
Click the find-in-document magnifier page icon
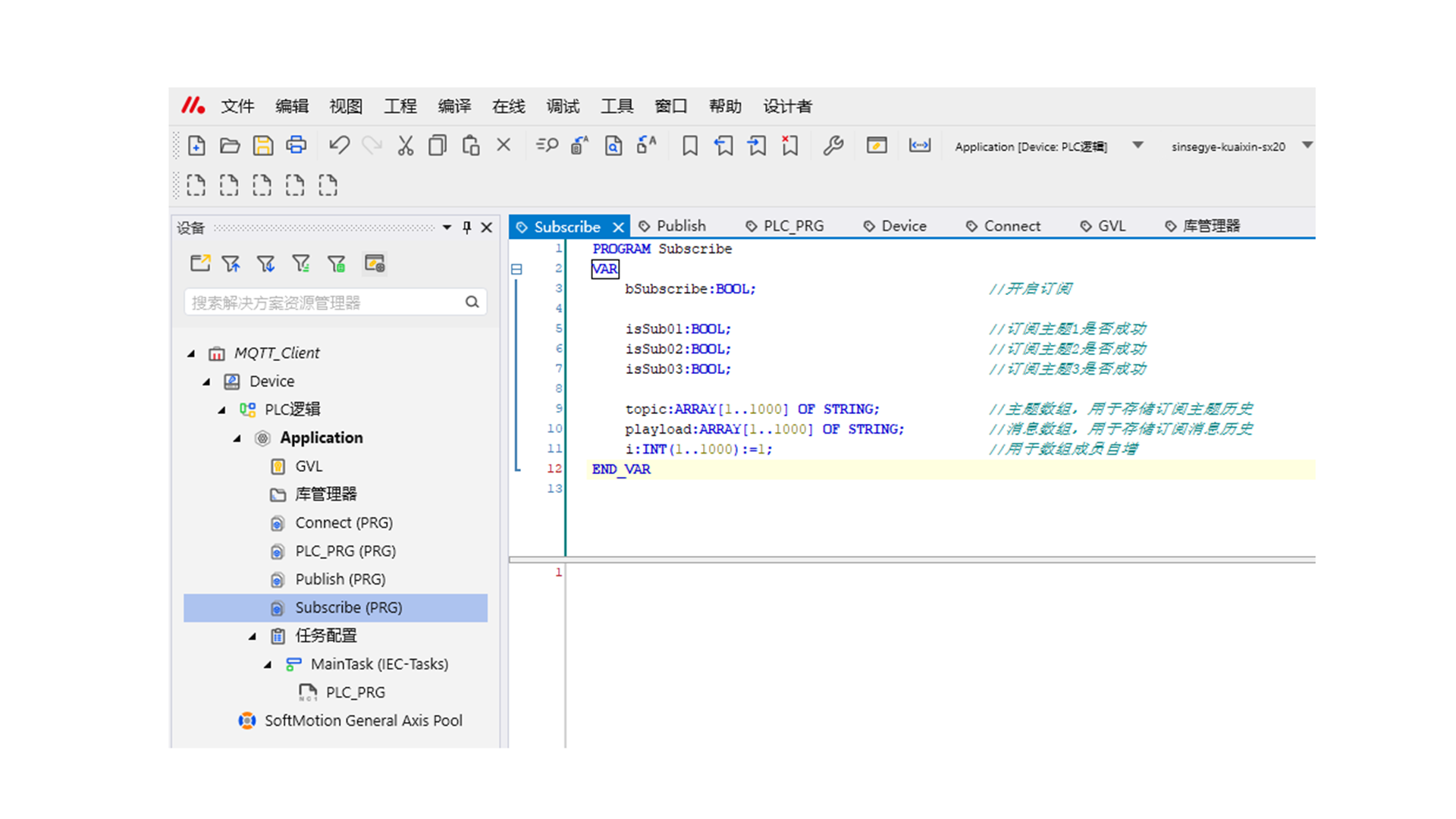(613, 146)
